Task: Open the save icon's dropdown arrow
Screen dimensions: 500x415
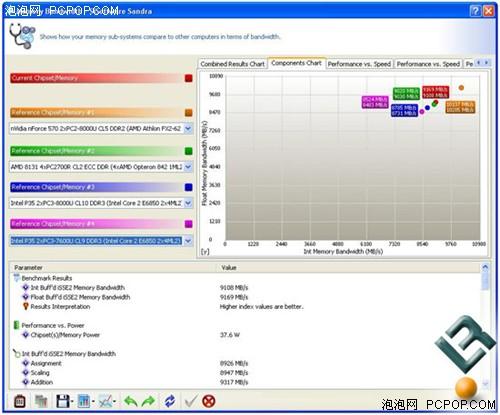Action: pos(71,401)
